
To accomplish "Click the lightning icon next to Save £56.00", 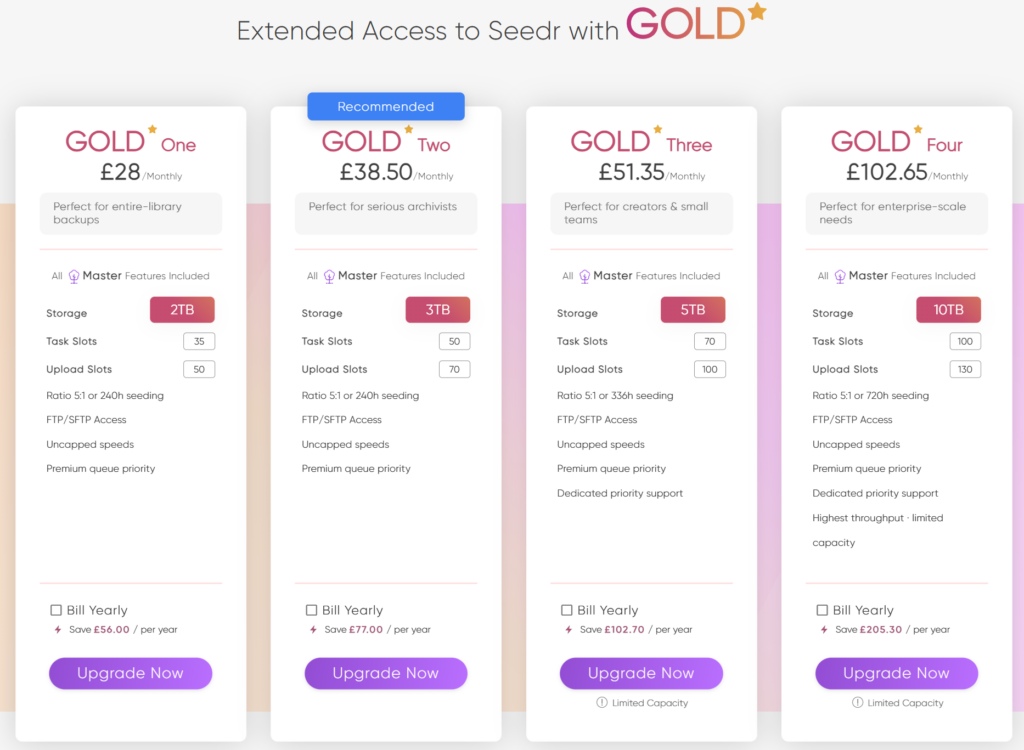I will [58, 630].
